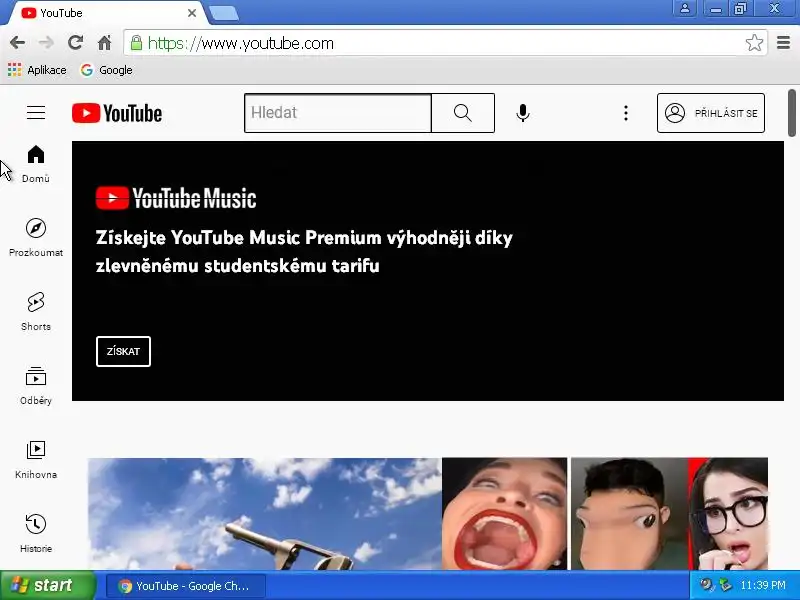The width and height of the screenshot is (800, 600).
Task: Open the blue sky video thumbnail
Action: coord(264,513)
